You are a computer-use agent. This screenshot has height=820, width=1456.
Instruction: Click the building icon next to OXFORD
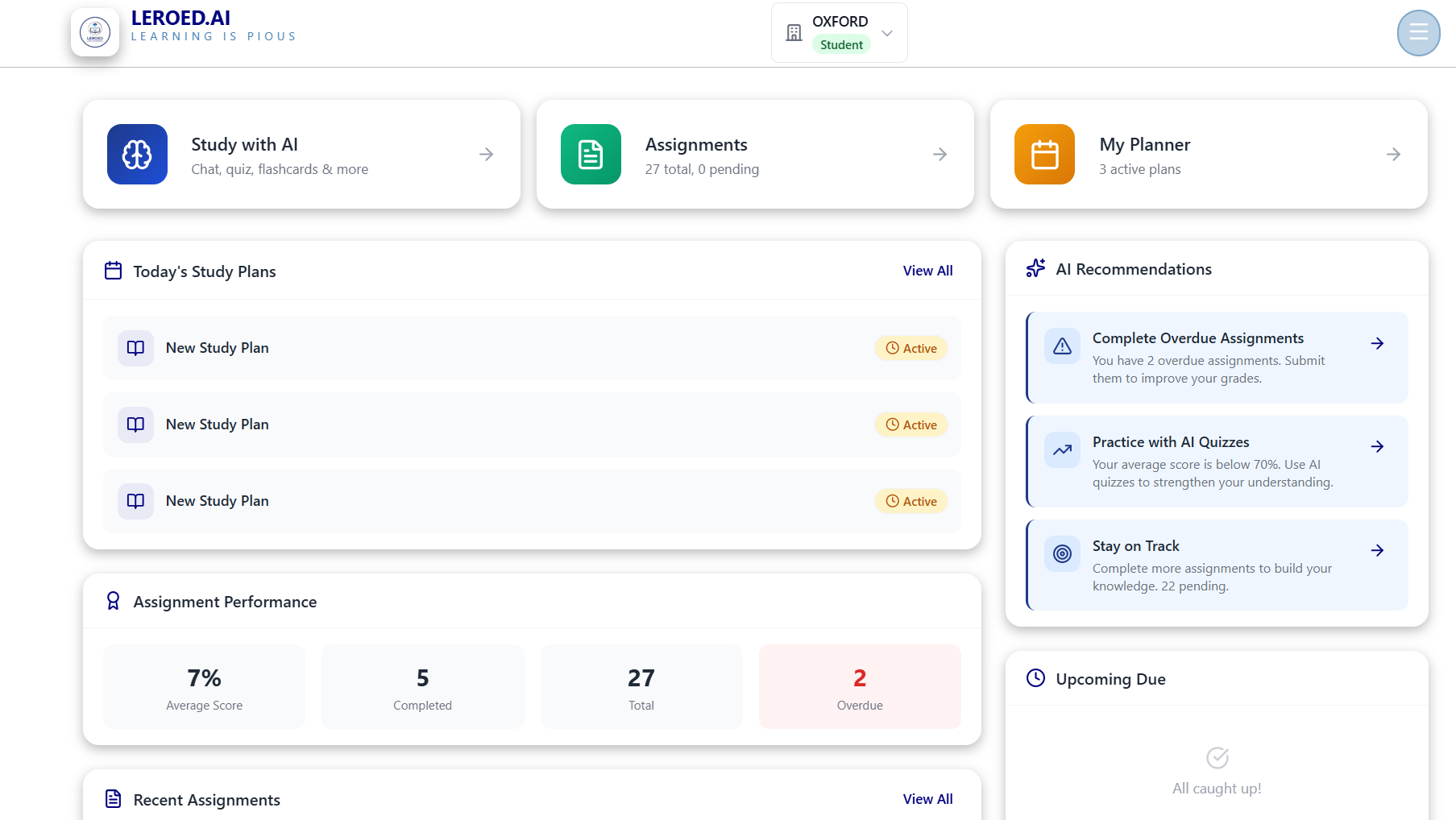794,33
